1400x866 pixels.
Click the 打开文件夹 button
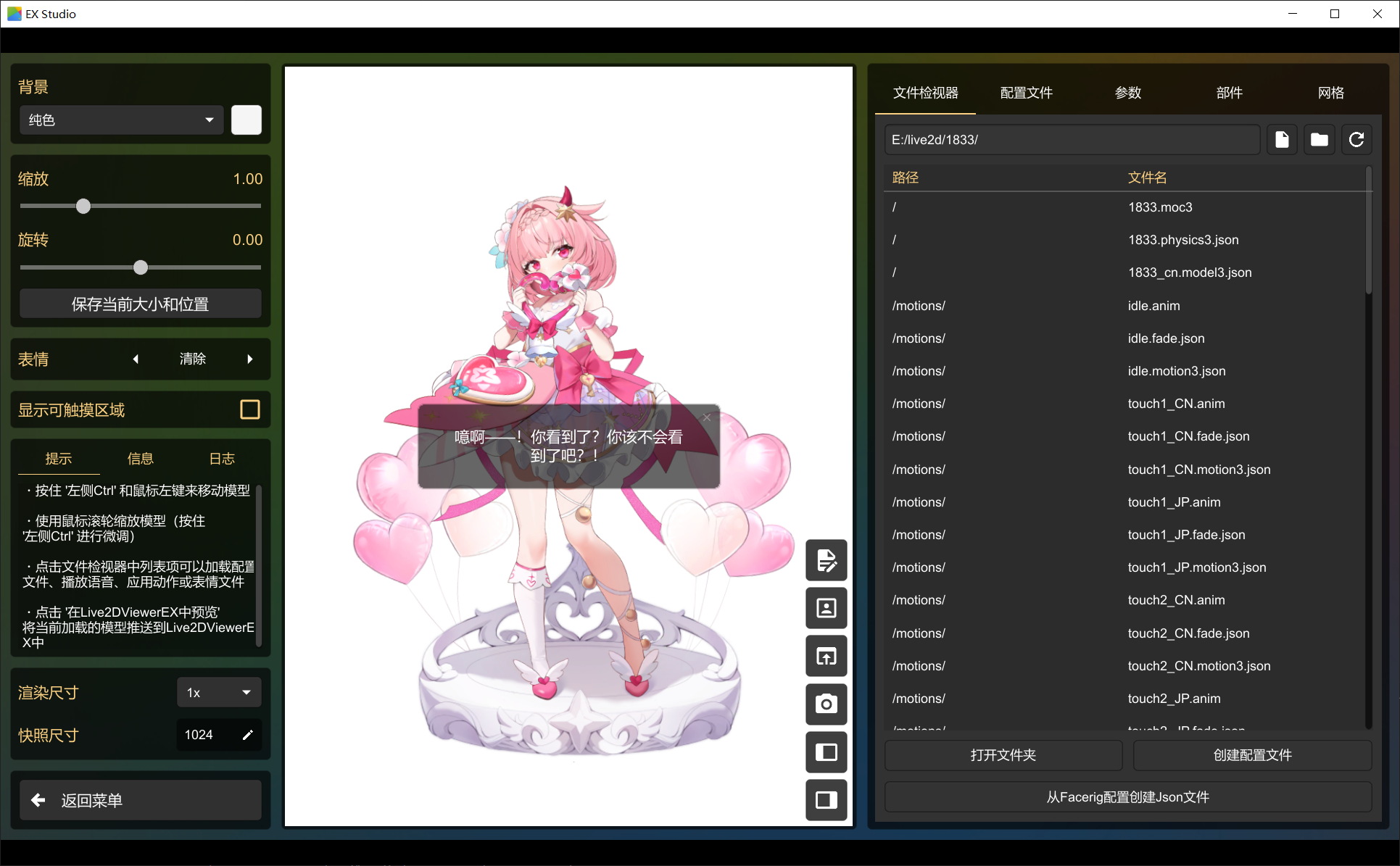coord(1003,755)
